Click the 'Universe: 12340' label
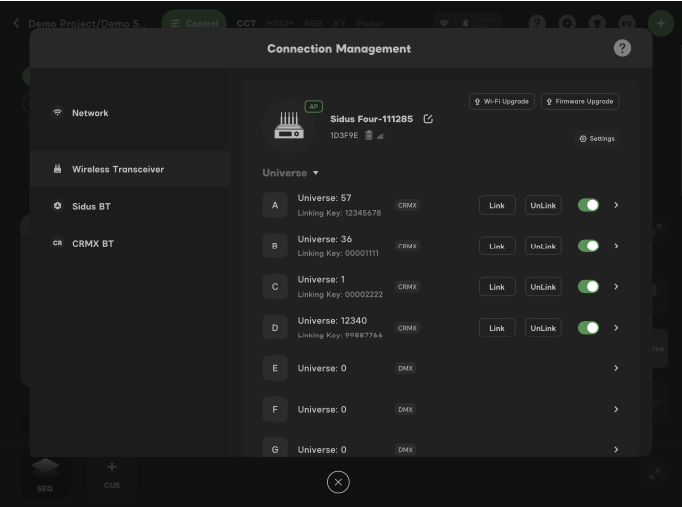The image size is (682, 507). click(x=332, y=320)
